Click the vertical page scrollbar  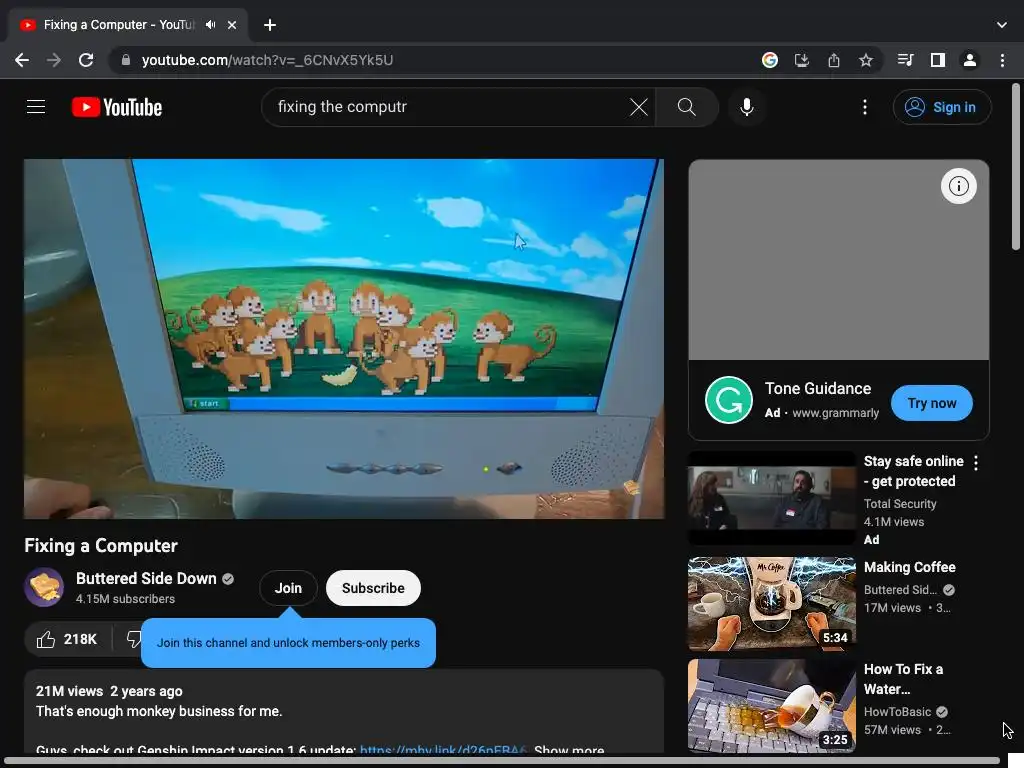point(1016,167)
